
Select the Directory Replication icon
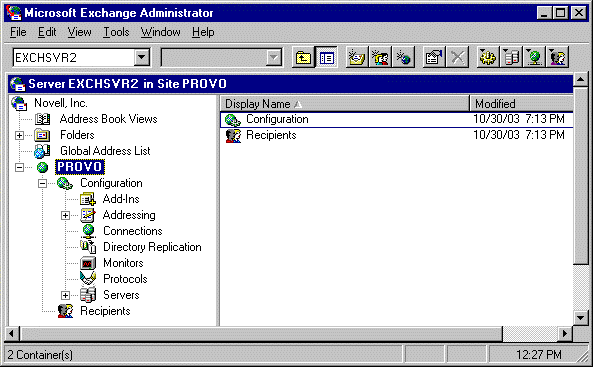[88, 247]
